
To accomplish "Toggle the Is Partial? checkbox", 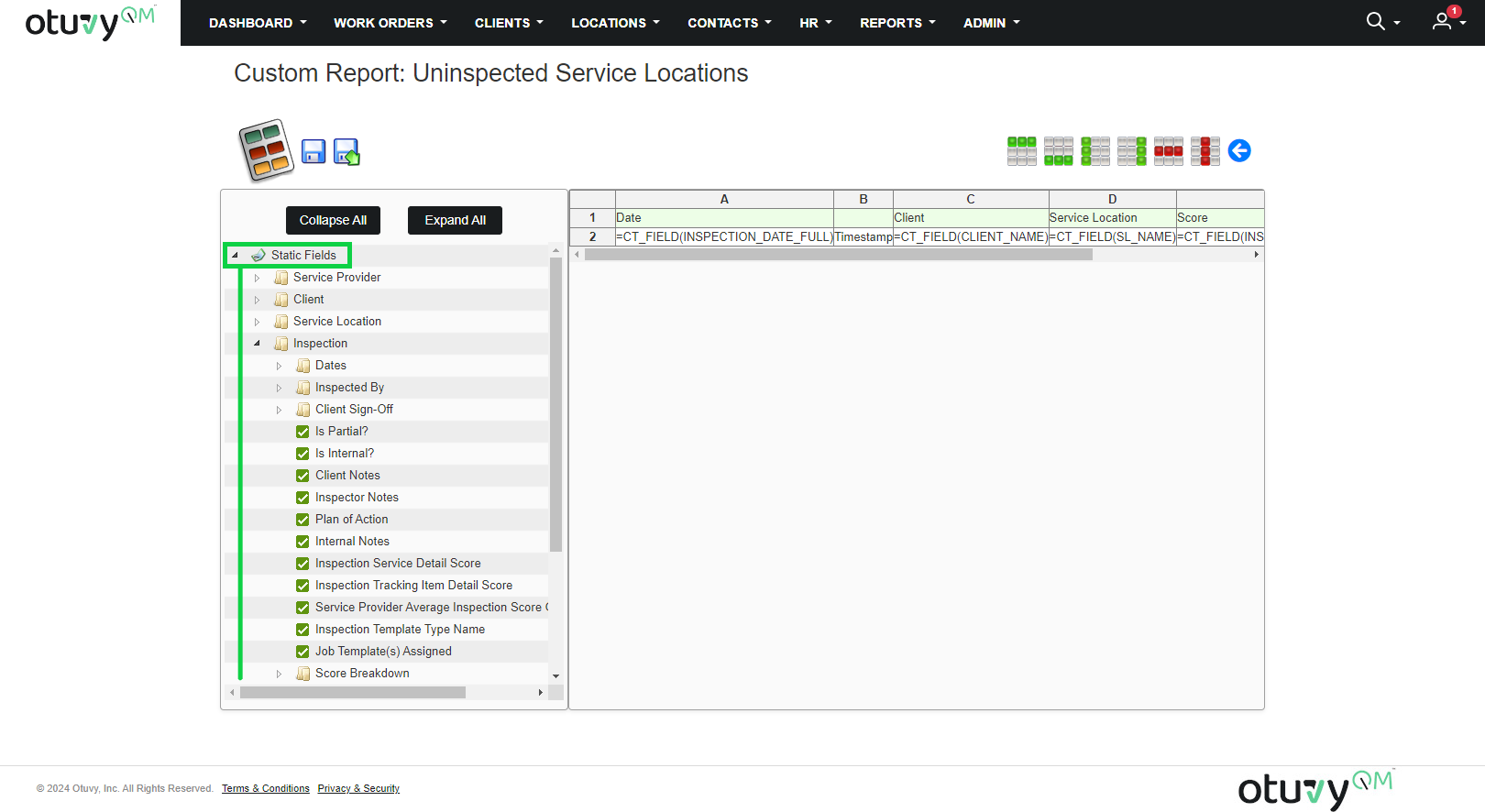I will [302, 432].
